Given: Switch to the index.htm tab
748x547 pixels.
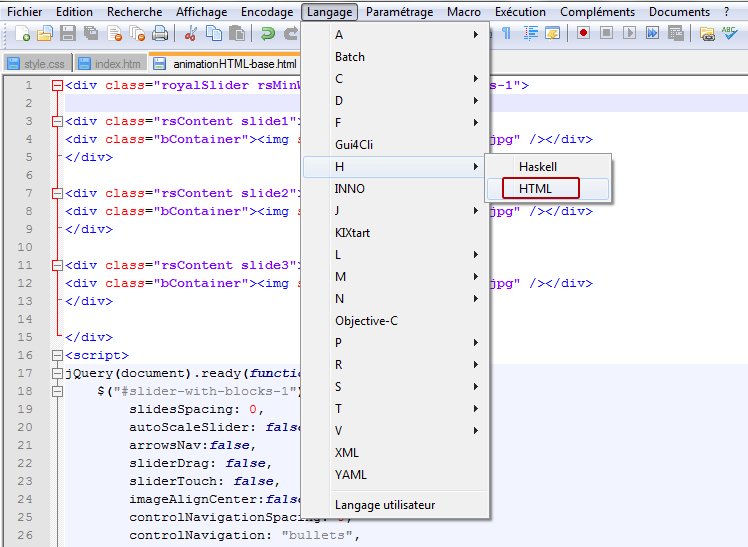Looking at the screenshot, I should tap(110, 63).
